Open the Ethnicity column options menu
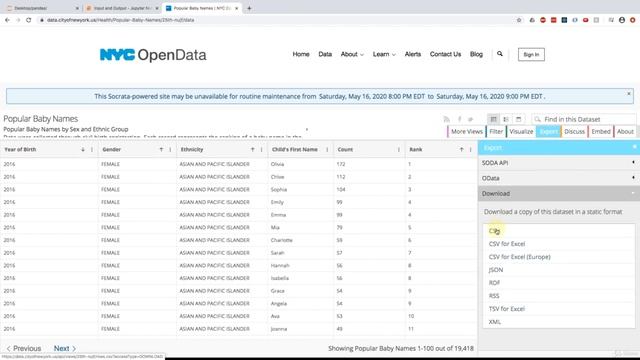The height and width of the screenshot is (360, 640). [262, 149]
